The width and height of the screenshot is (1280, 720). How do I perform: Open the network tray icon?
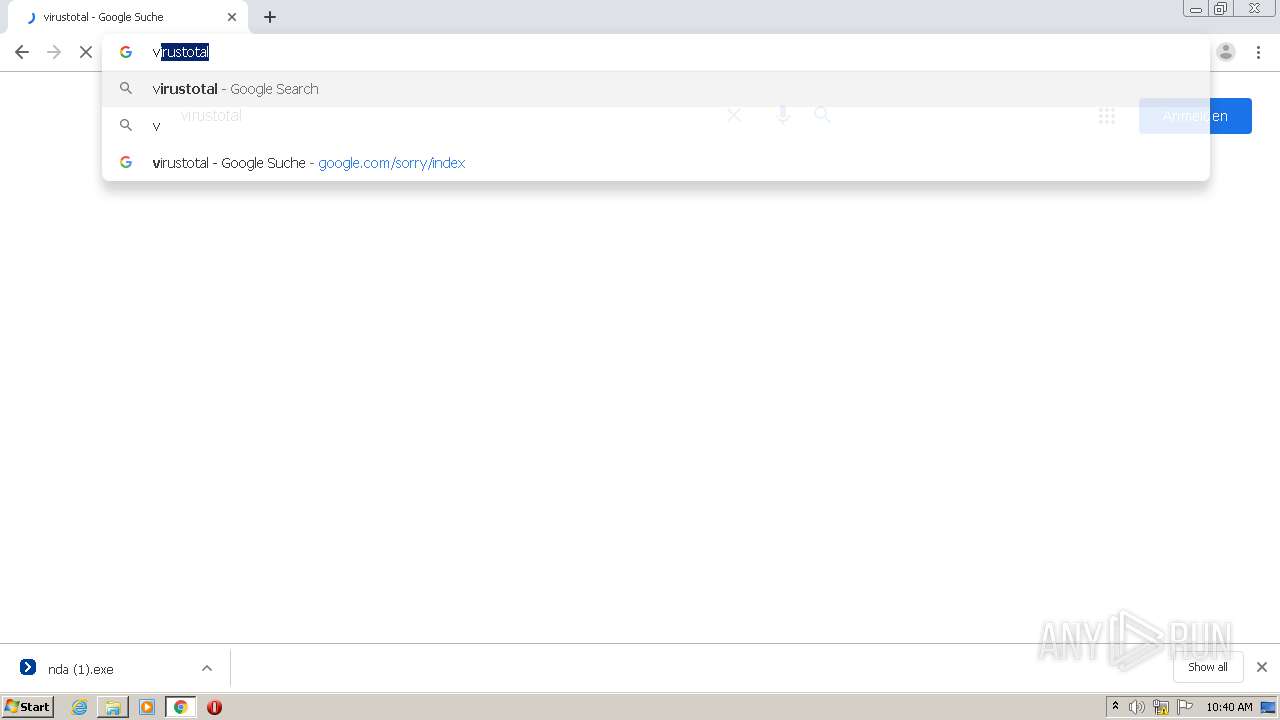click(1161, 707)
